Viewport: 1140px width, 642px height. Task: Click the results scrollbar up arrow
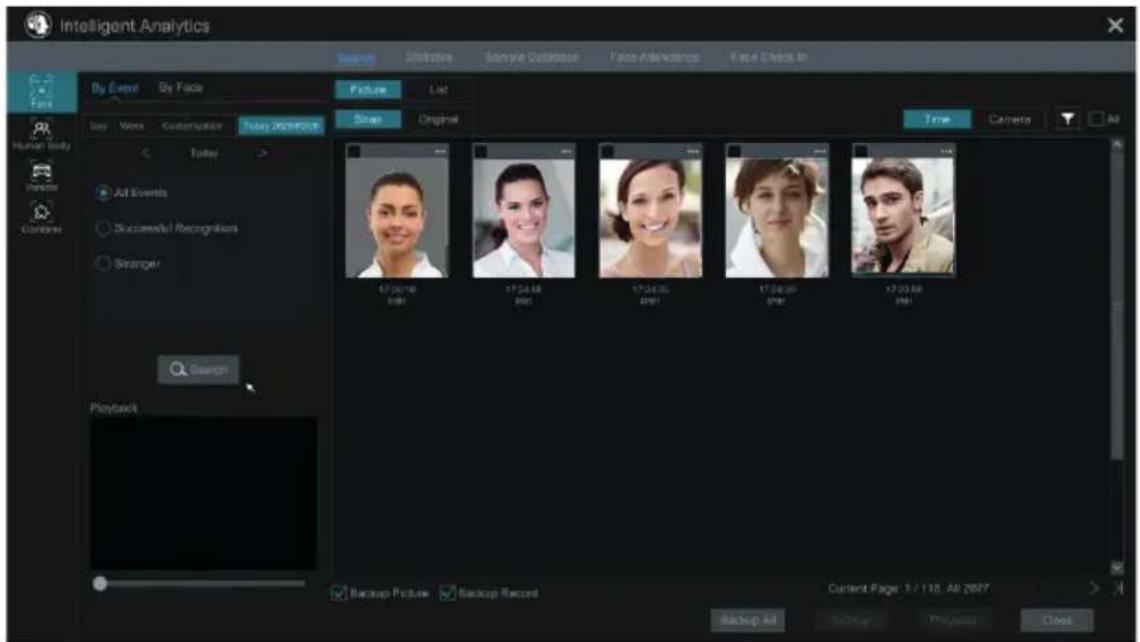tap(1117, 145)
